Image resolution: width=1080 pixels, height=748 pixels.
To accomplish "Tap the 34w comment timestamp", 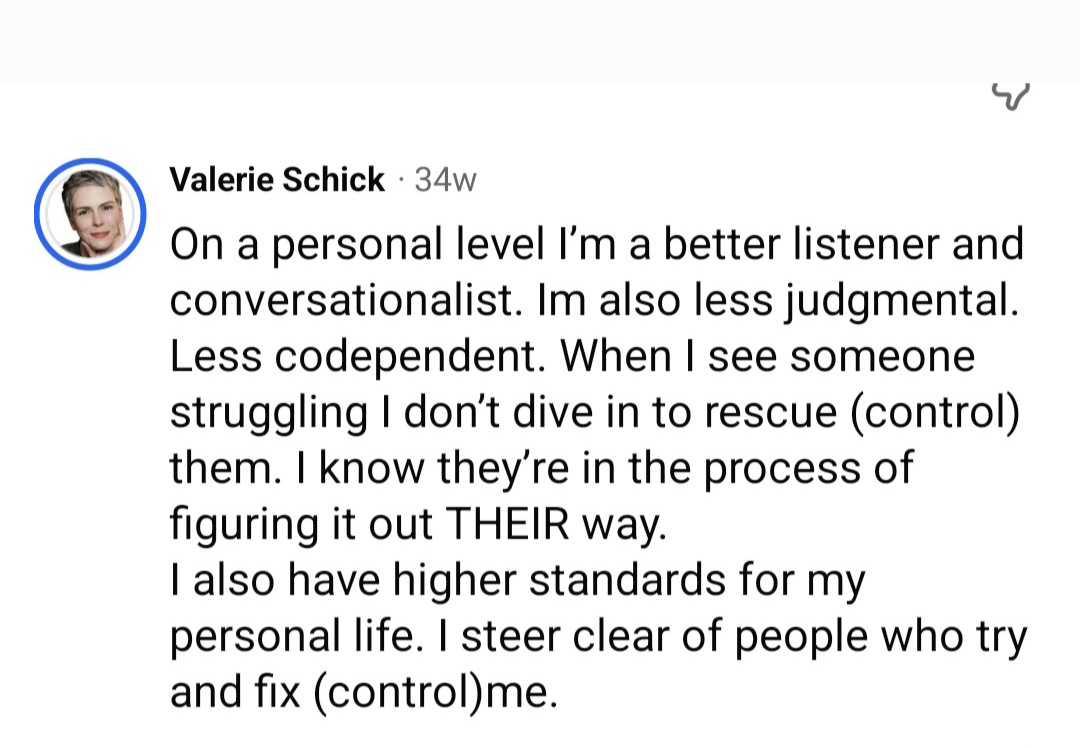I will (x=445, y=180).
